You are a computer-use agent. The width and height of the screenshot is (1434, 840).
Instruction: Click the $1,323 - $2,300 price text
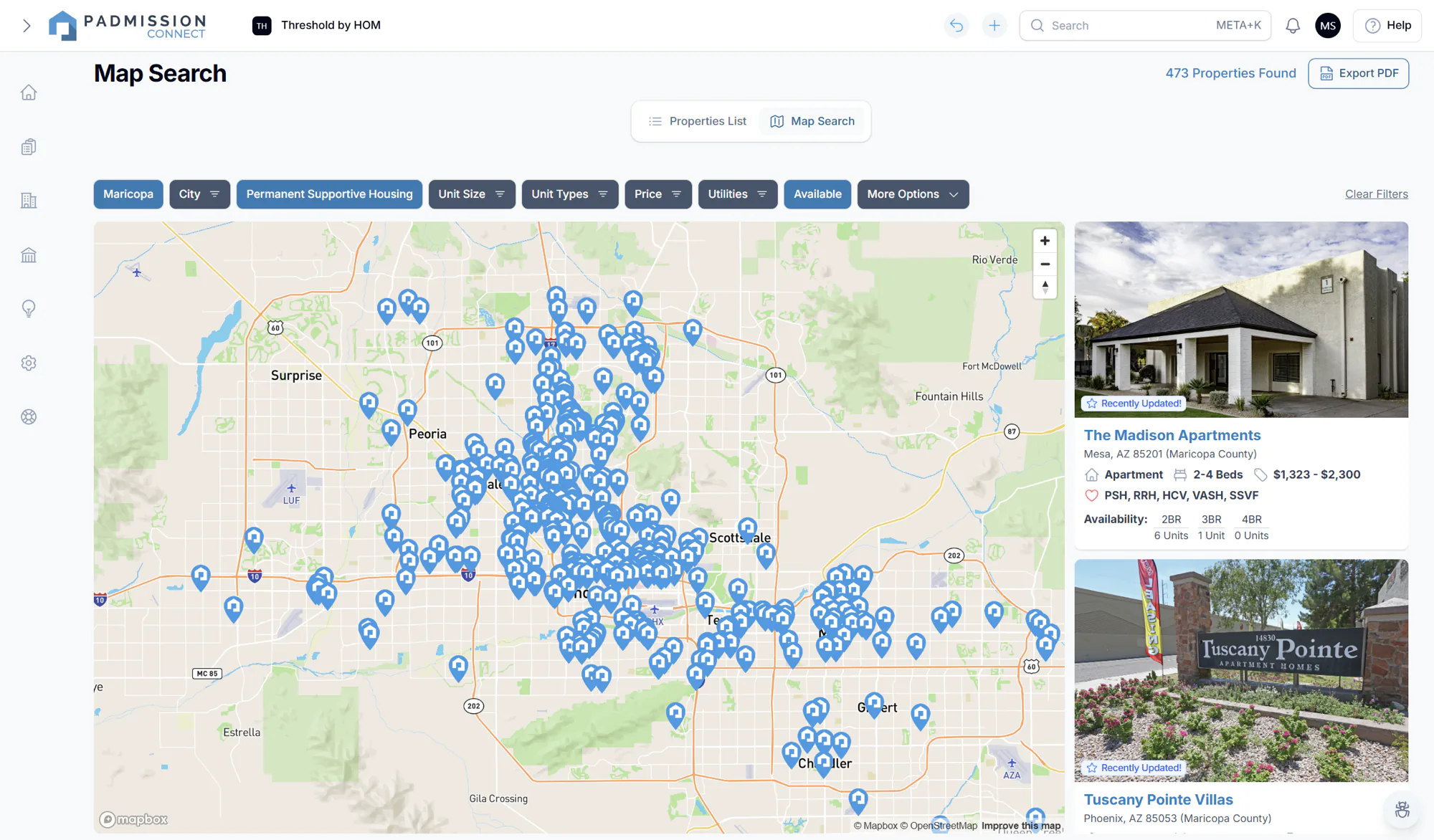(1316, 474)
